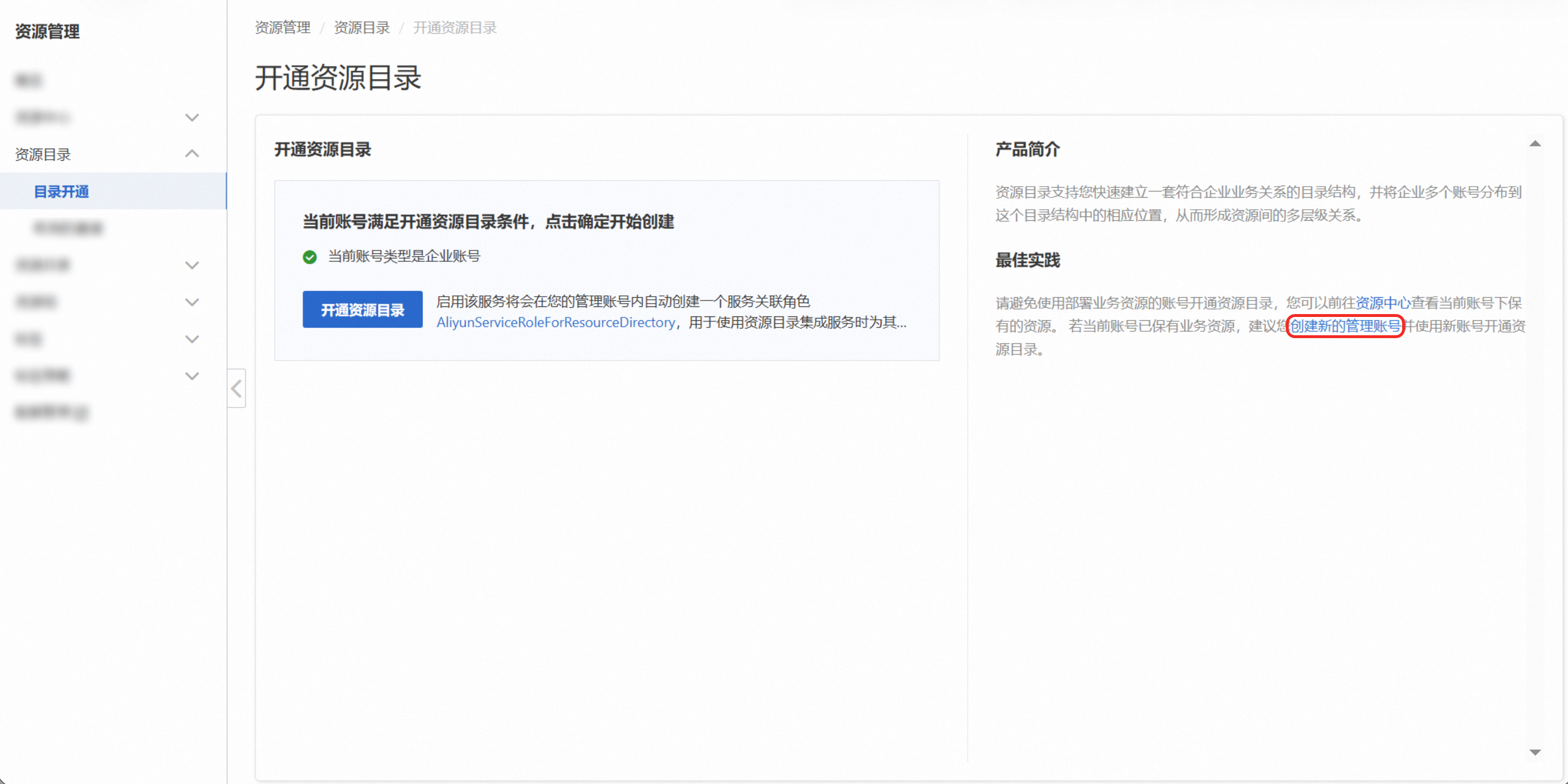Image resolution: width=1568 pixels, height=784 pixels.
Task: Go to 资源目录 breadcrumb
Action: (x=361, y=27)
